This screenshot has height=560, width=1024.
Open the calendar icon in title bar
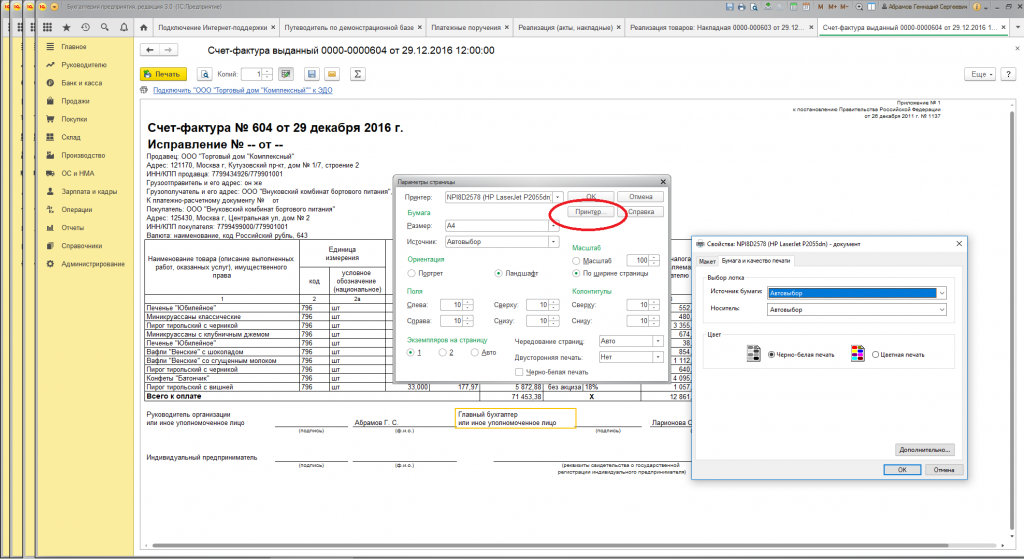(x=806, y=7)
